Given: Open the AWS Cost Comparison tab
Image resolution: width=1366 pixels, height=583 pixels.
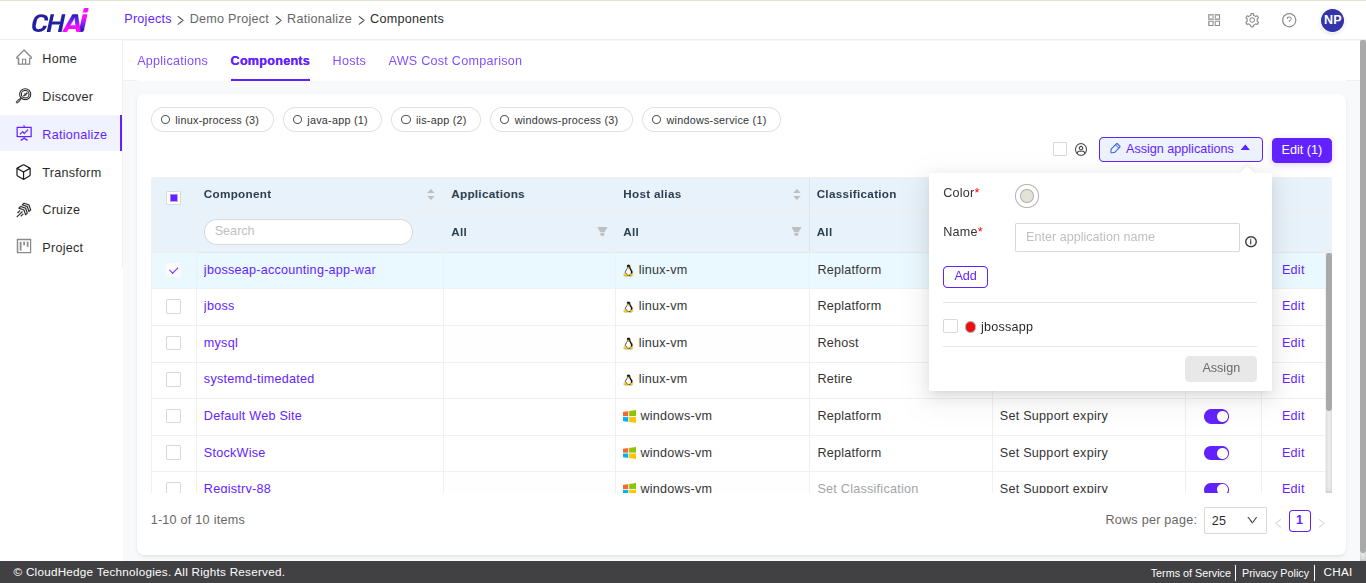Looking at the screenshot, I should point(455,61).
